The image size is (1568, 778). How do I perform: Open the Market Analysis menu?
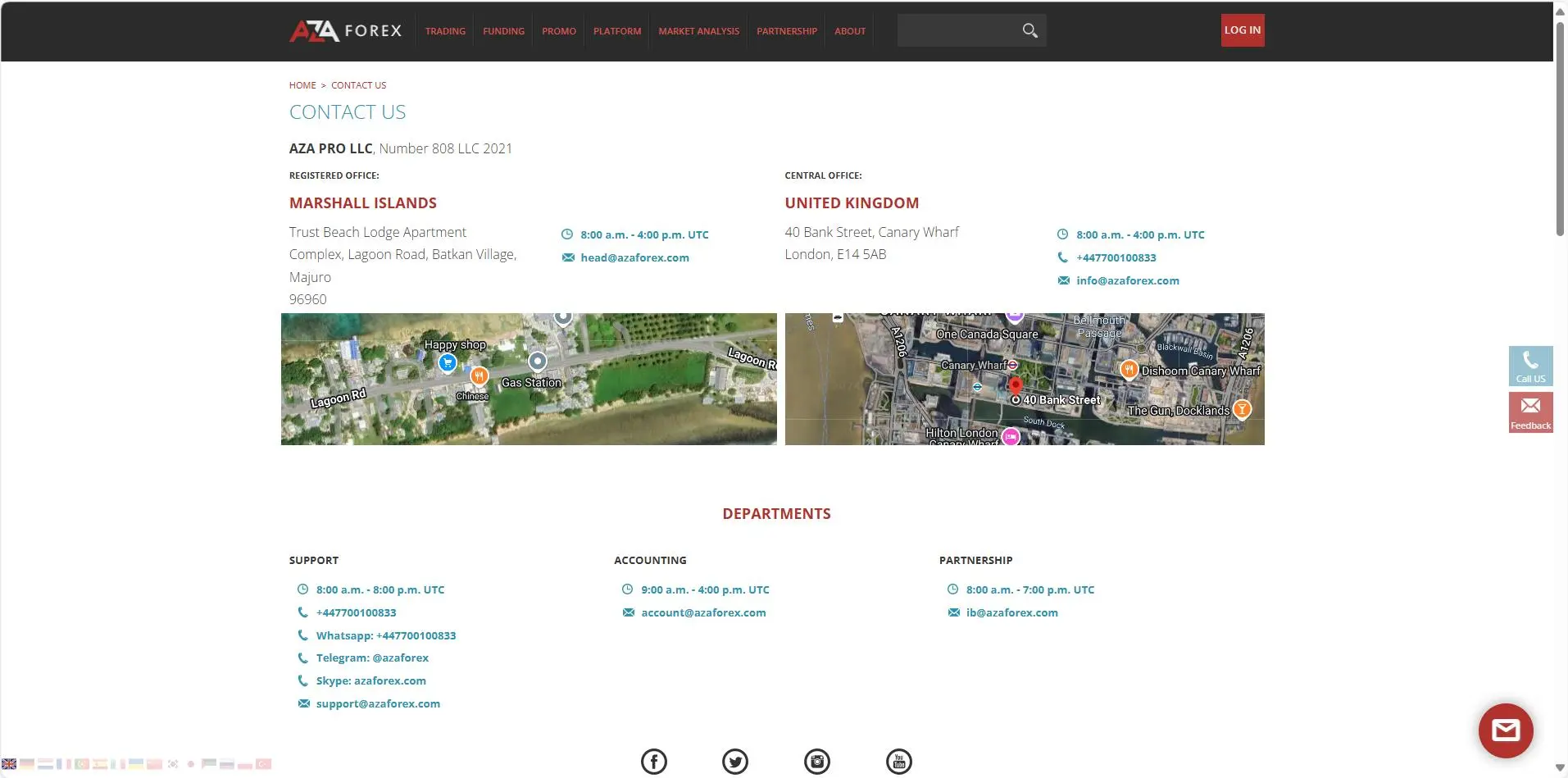pyautogui.click(x=699, y=31)
